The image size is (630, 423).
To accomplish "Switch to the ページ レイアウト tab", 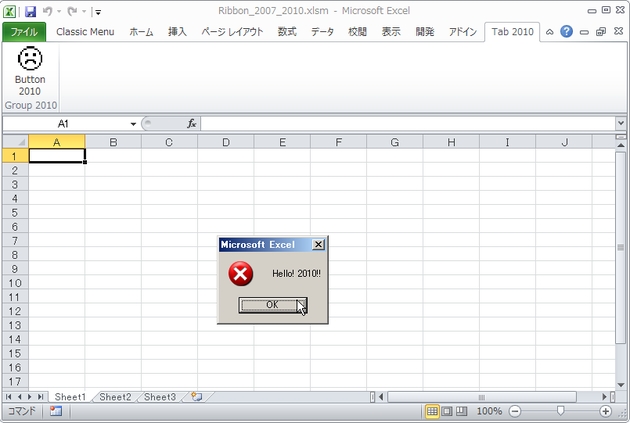I will [x=232, y=32].
